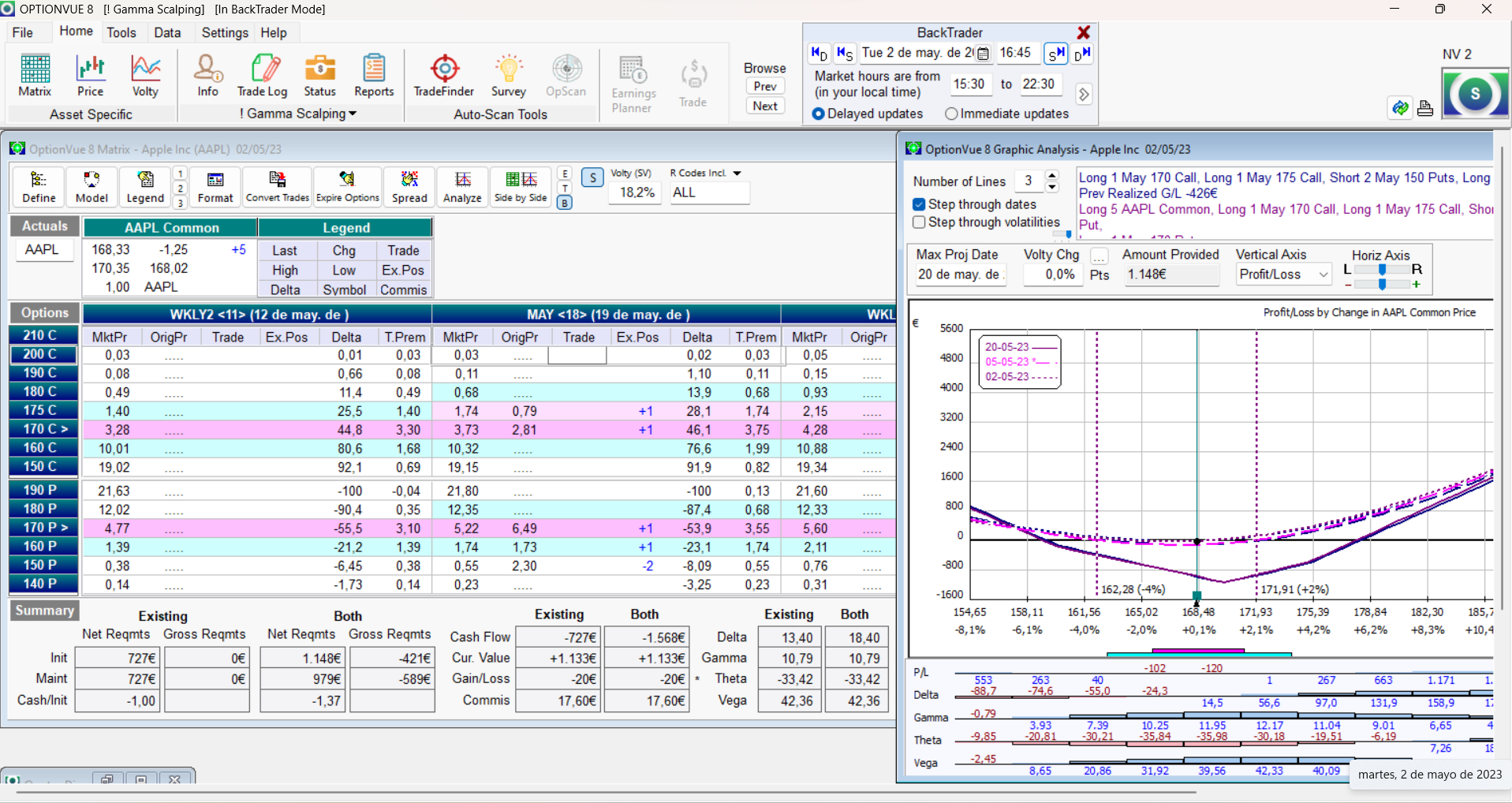Adjust the Horiz Axis zoom minus-plus slider
Screen dimensions: 1512x803
point(1382,284)
